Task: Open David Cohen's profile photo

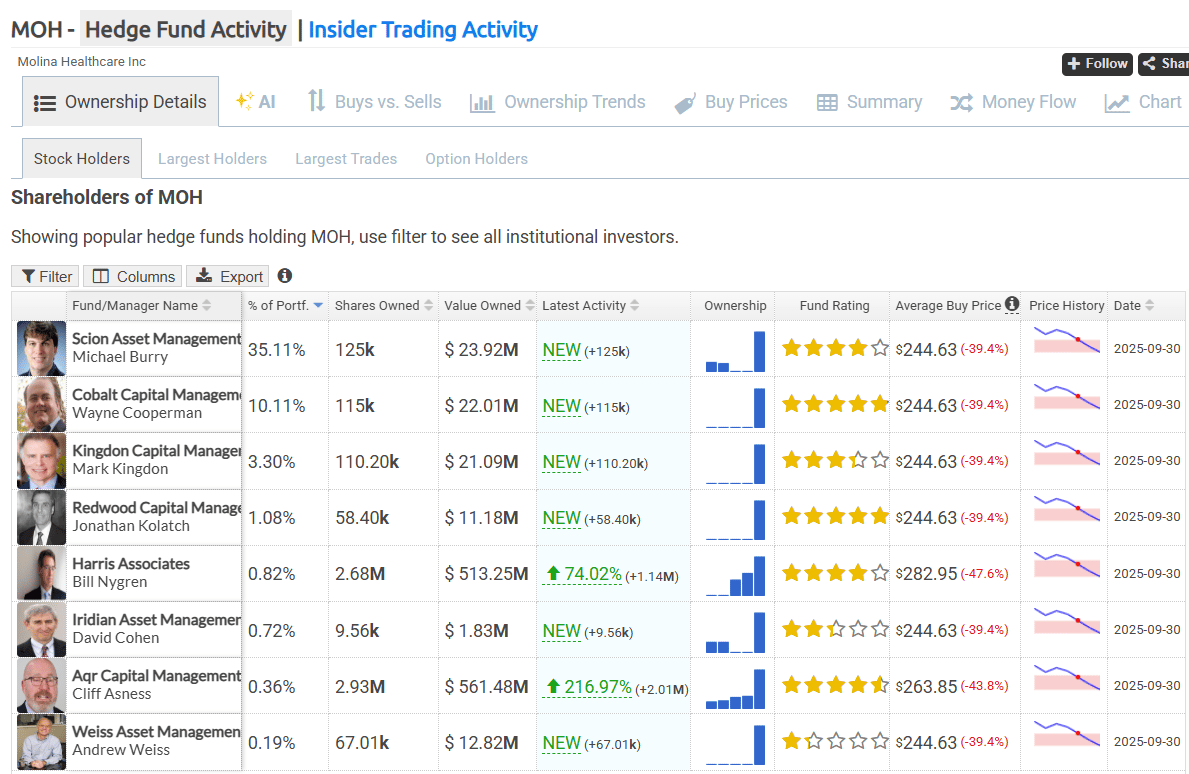Action: (41, 629)
